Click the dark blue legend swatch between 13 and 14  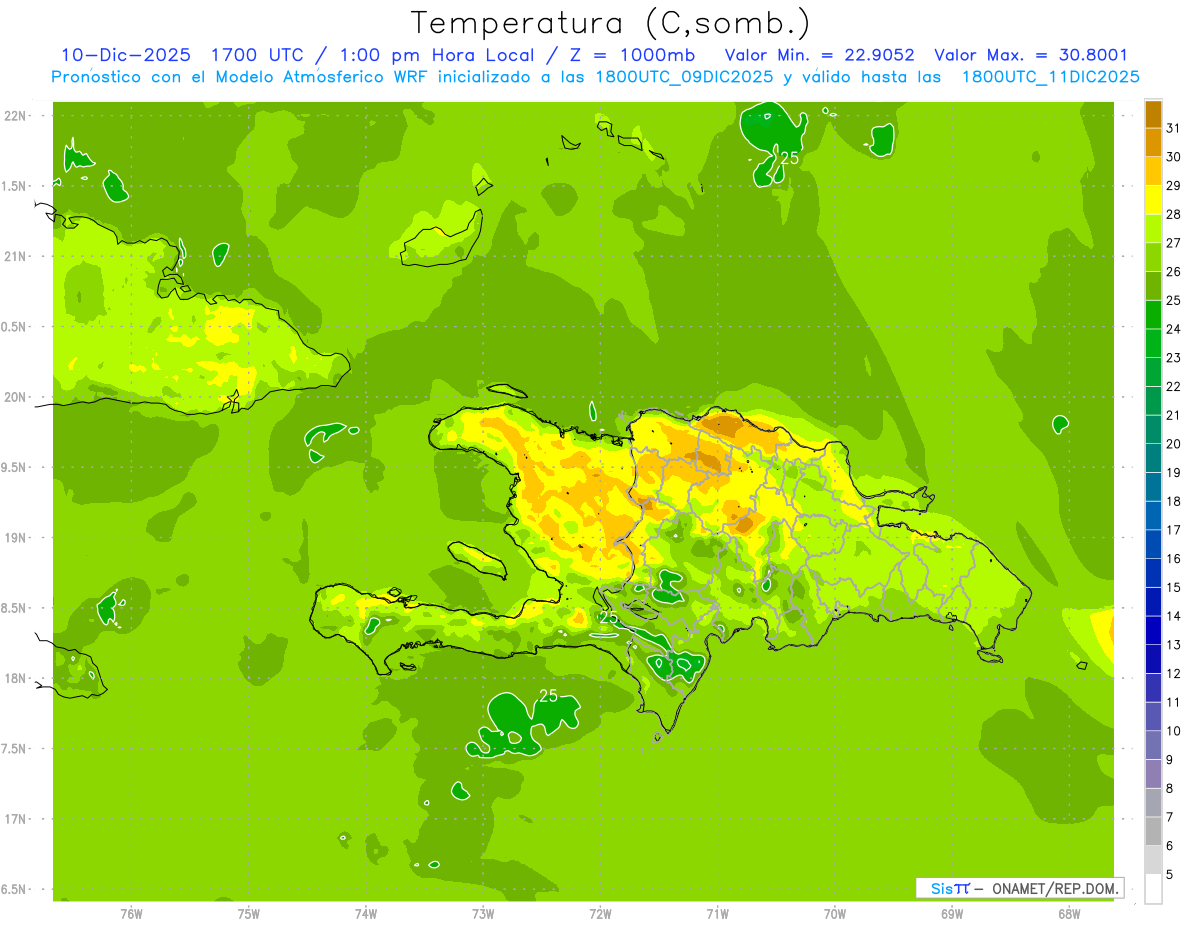[1153, 630]
